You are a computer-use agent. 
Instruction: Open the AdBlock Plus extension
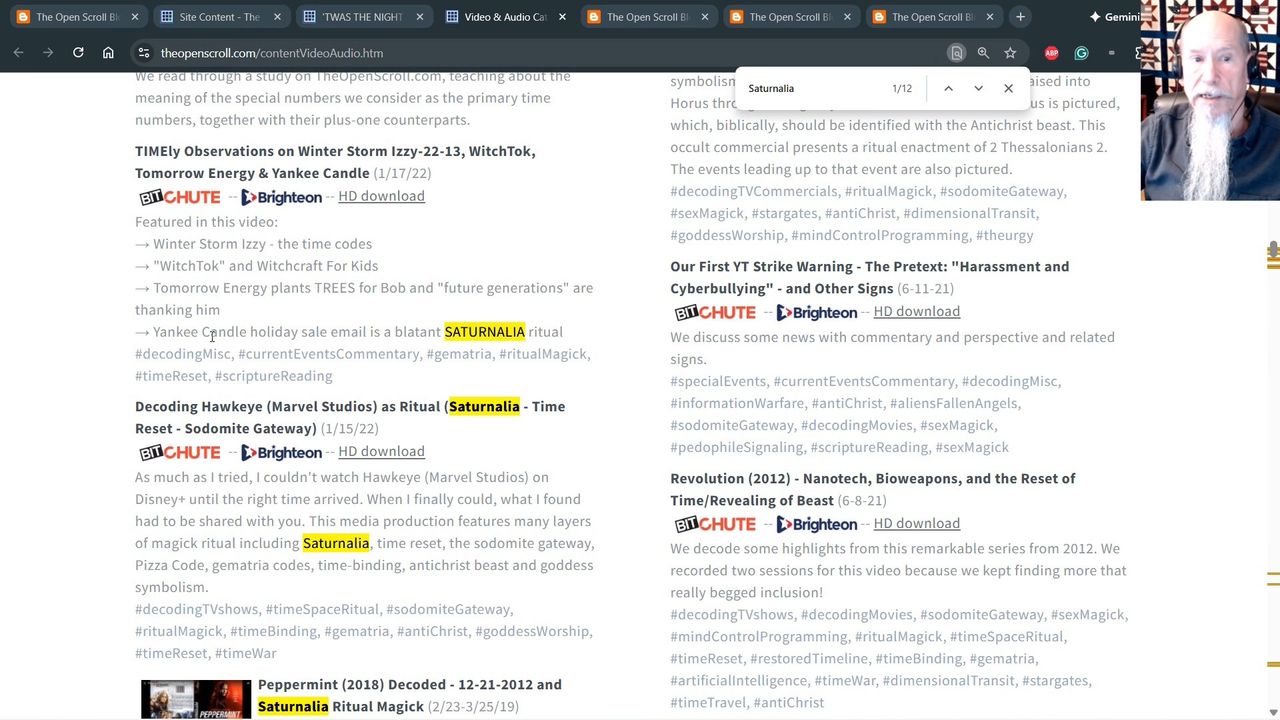[x=1051, y=53]
